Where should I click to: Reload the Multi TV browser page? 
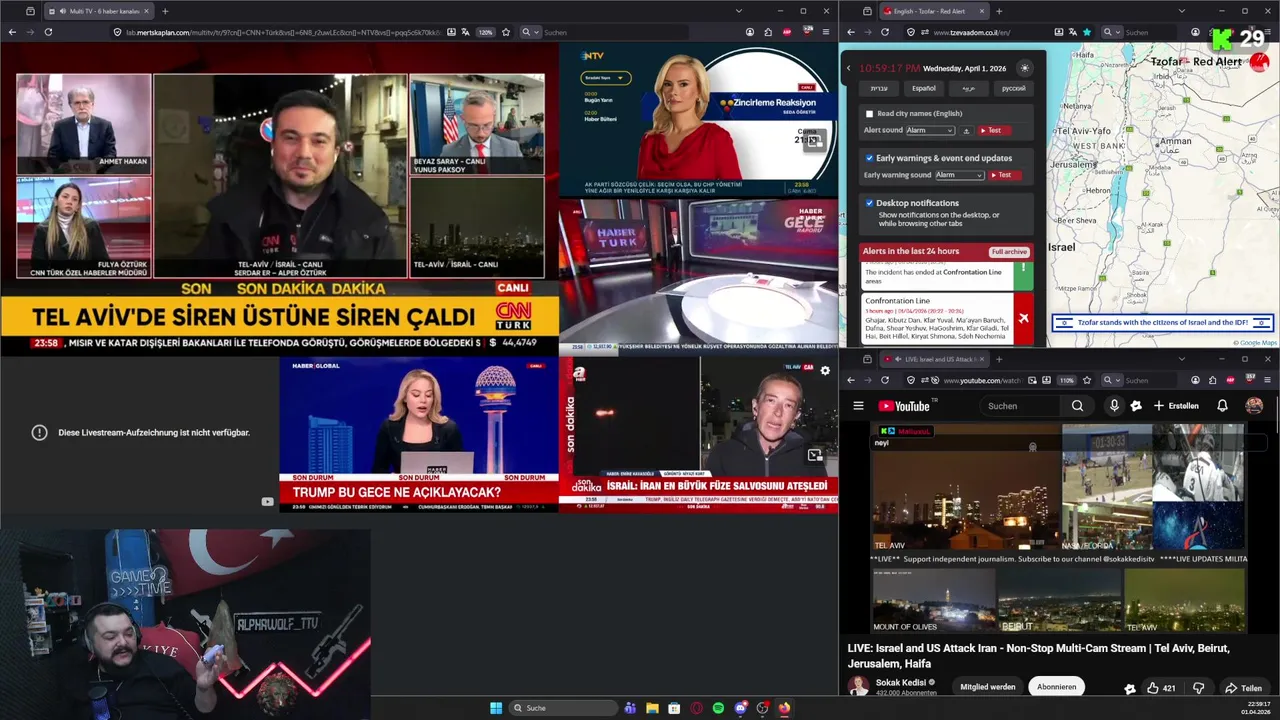coord(48,32)
